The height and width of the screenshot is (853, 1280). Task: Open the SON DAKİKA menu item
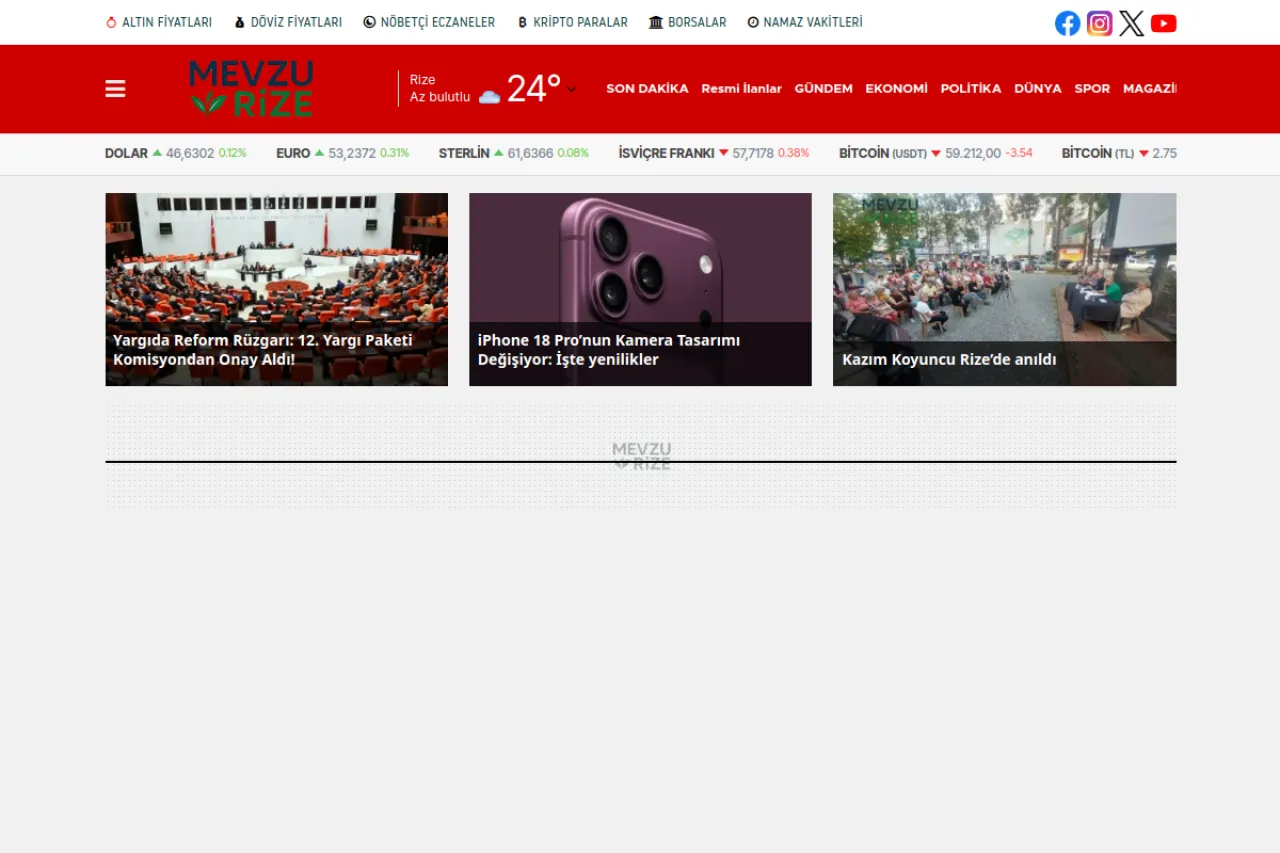click(647, 88)
